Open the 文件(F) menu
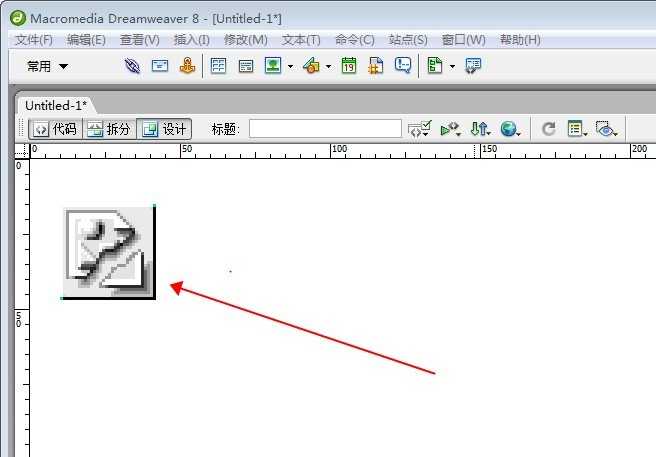Viewport: 656px width, 457px height. (x=33, y=40)
